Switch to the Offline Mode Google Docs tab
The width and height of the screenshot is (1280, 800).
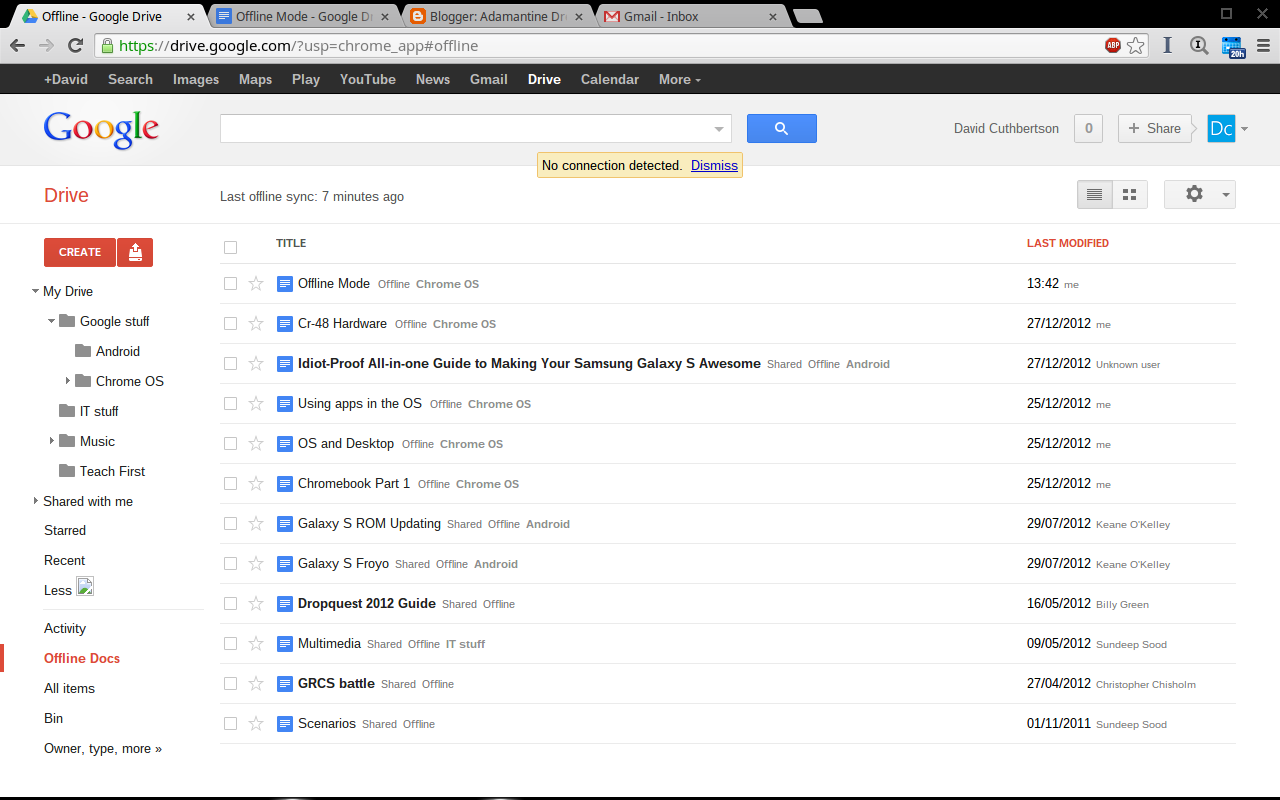[x=305, y=16]
